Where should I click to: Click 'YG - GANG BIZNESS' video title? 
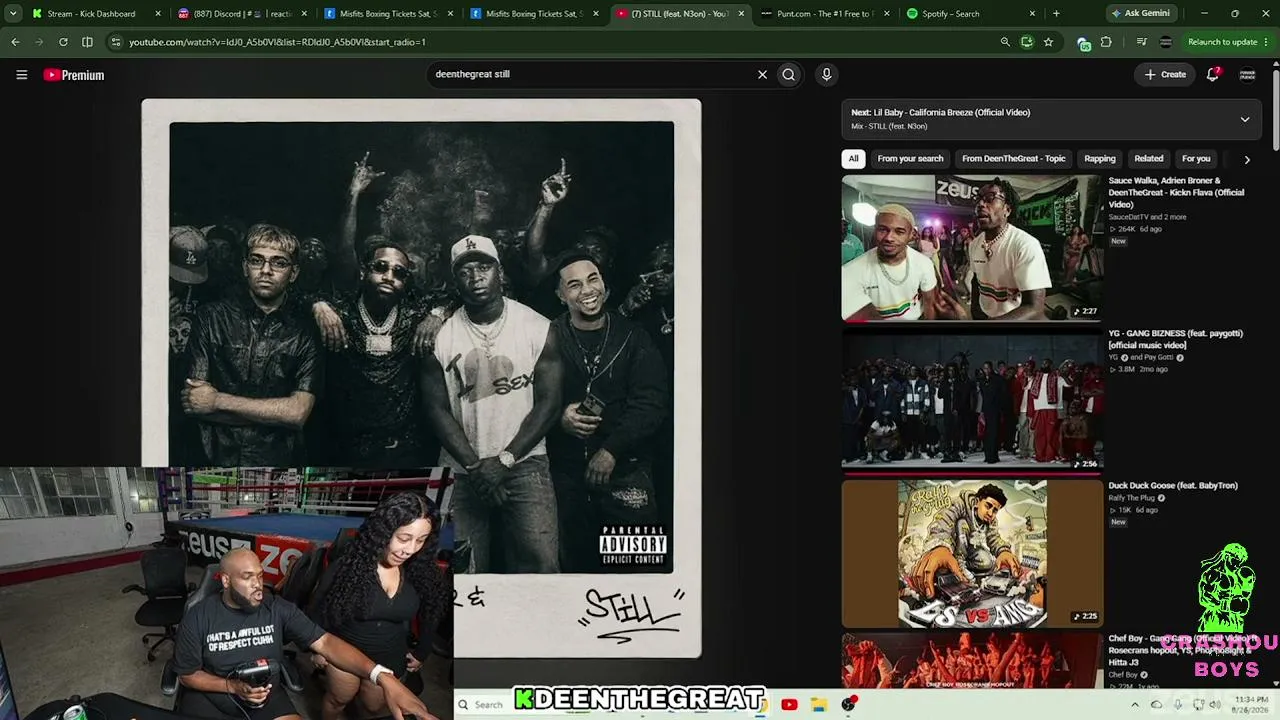click(1175, 339)
